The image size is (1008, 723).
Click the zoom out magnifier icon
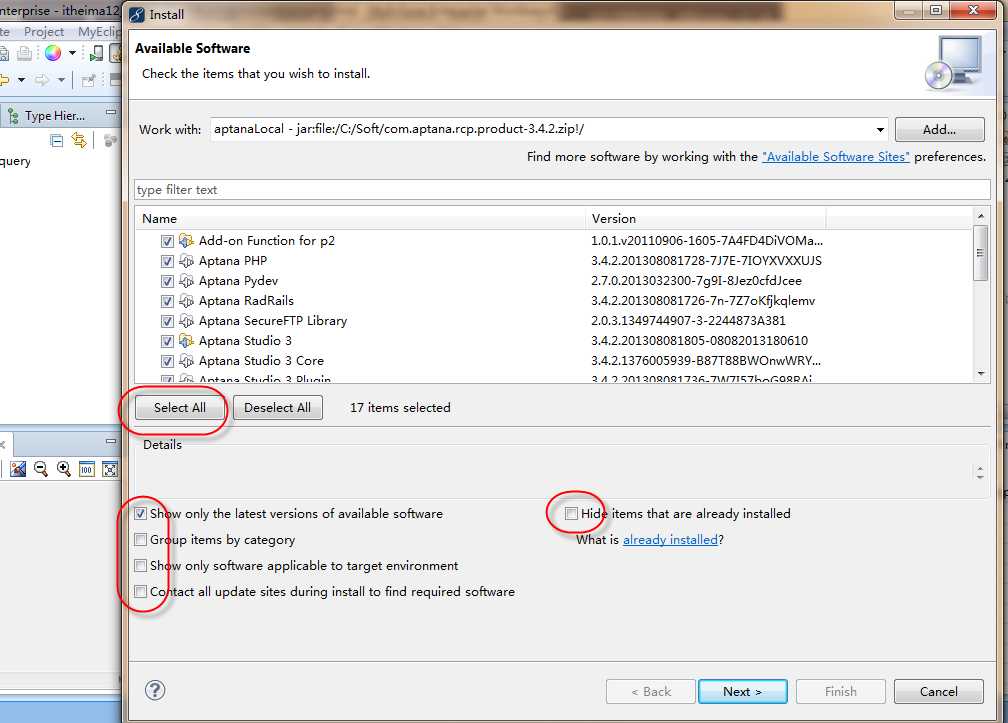(41, 469)
